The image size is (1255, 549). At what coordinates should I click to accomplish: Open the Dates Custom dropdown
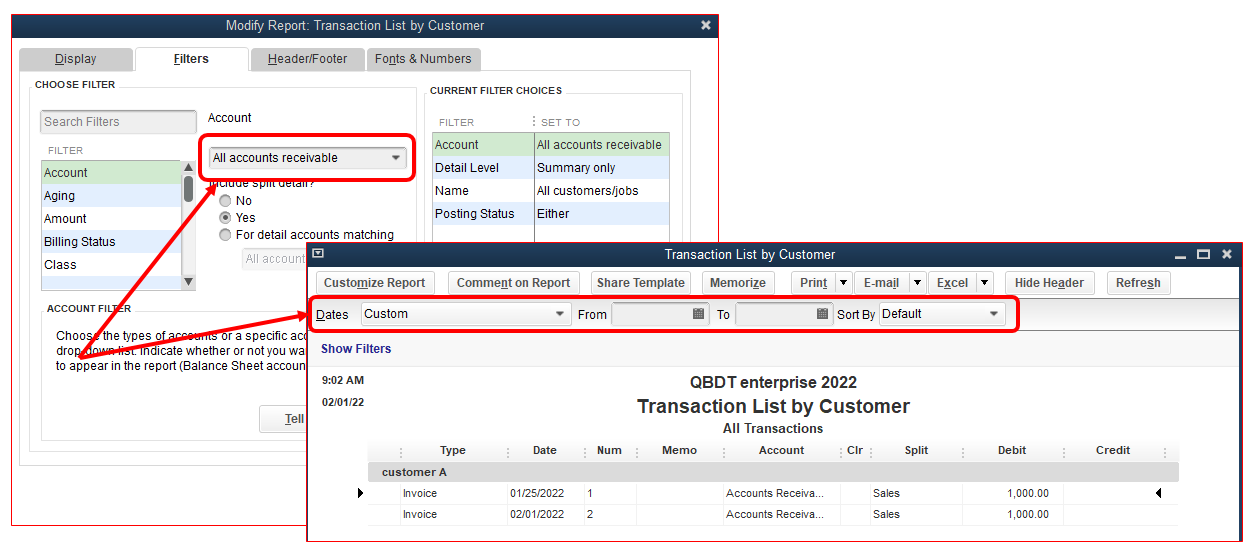click(x=466, y=314)
